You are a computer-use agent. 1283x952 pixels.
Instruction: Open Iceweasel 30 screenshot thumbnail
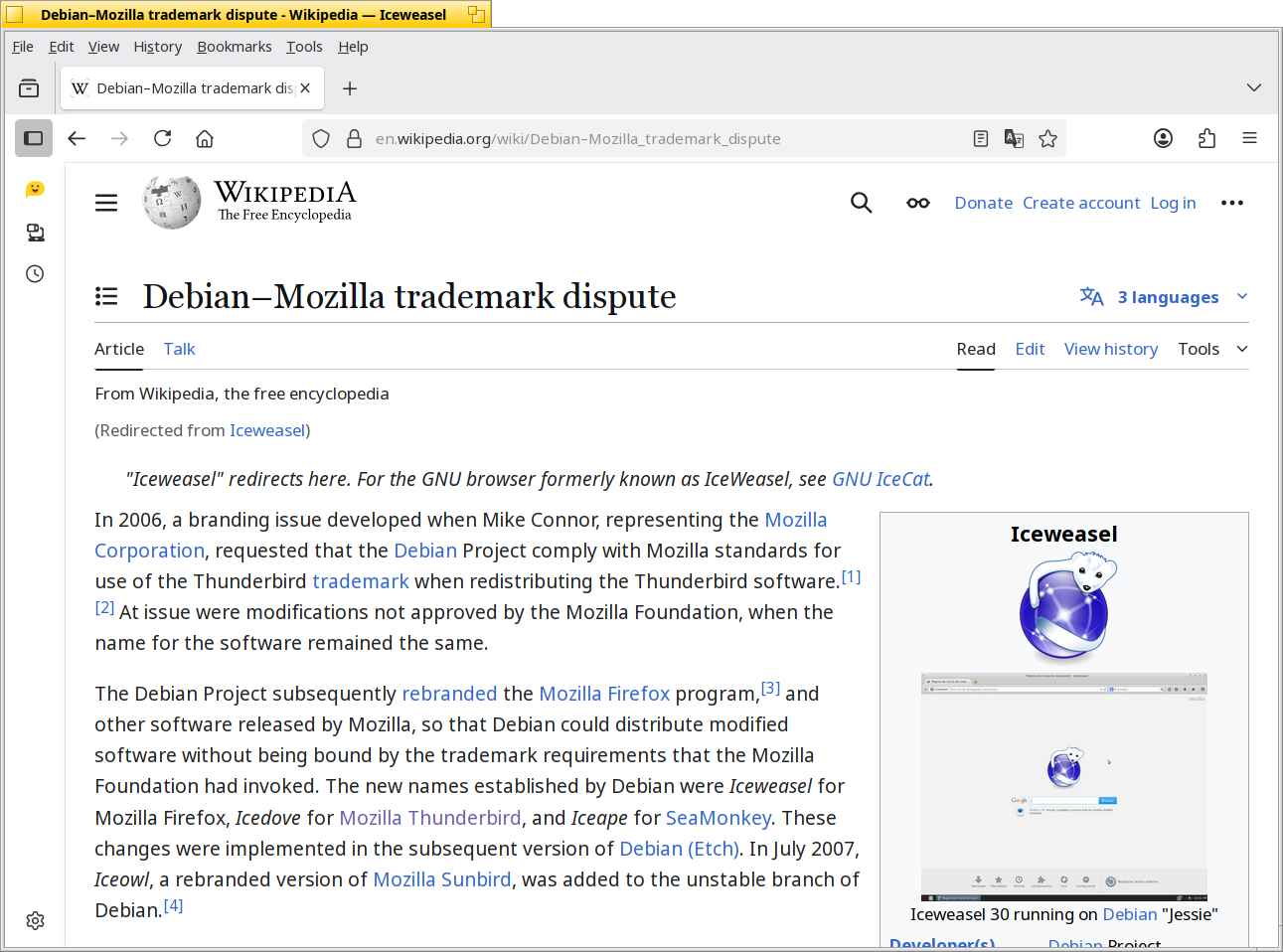pos(1064,787)
